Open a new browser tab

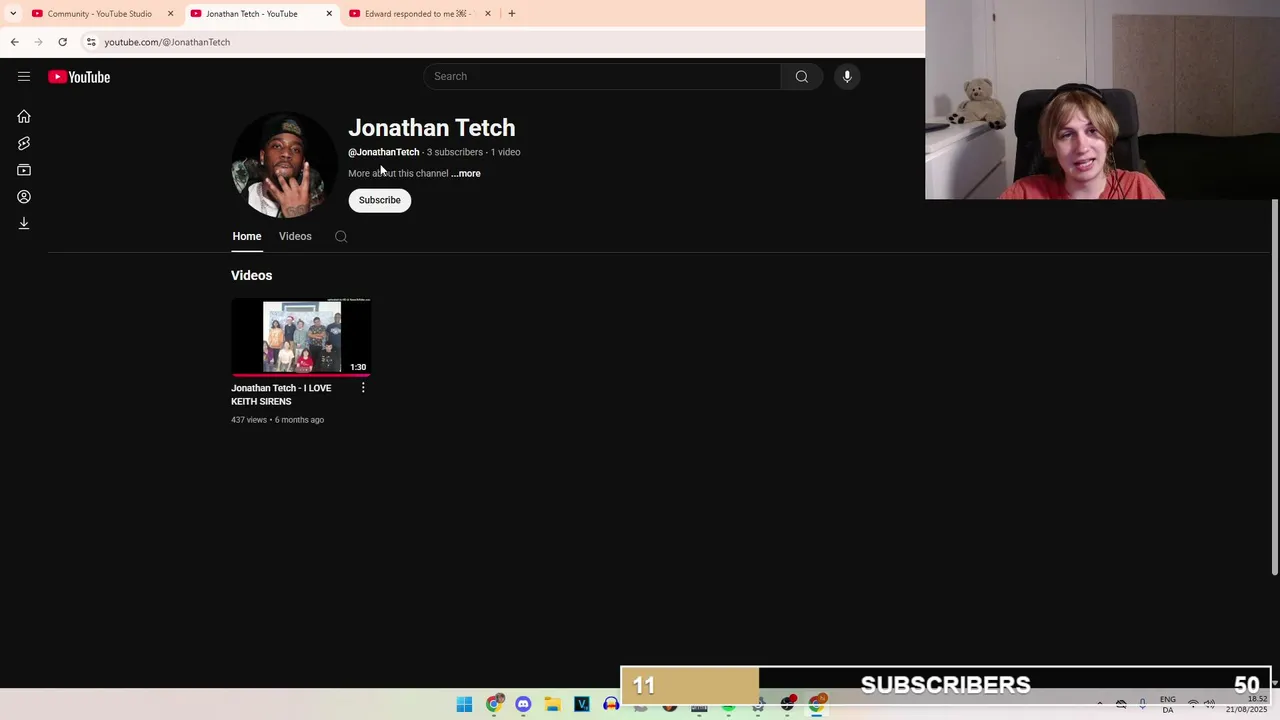coord(512,14)
